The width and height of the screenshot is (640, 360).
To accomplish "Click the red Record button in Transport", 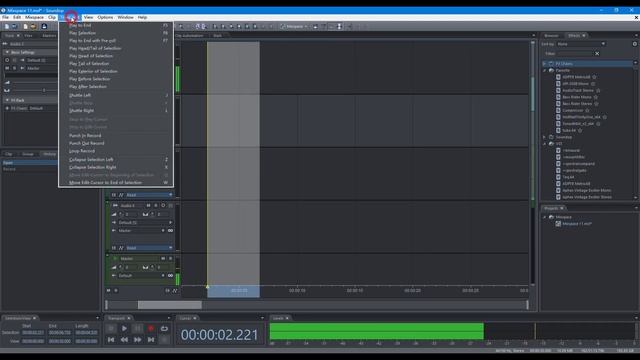I will [151, 328].
